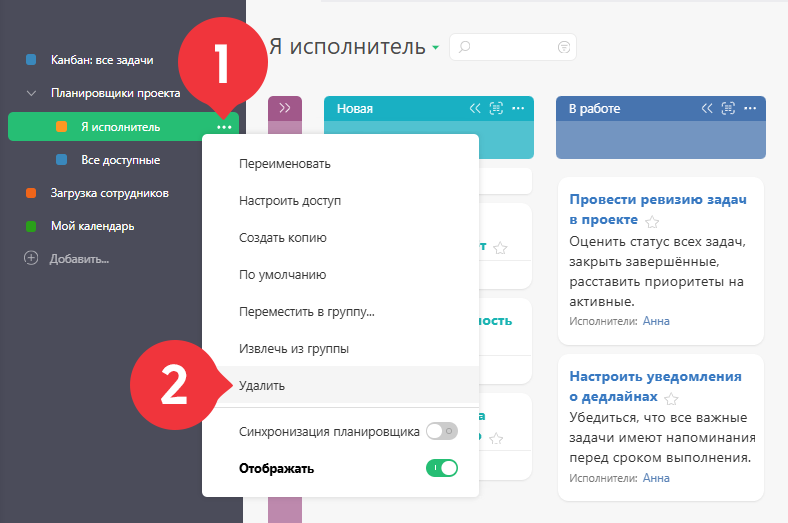Screen dimensions: 788x523
Task: Click the scan icon in Новая column
Action: point(496,108)
